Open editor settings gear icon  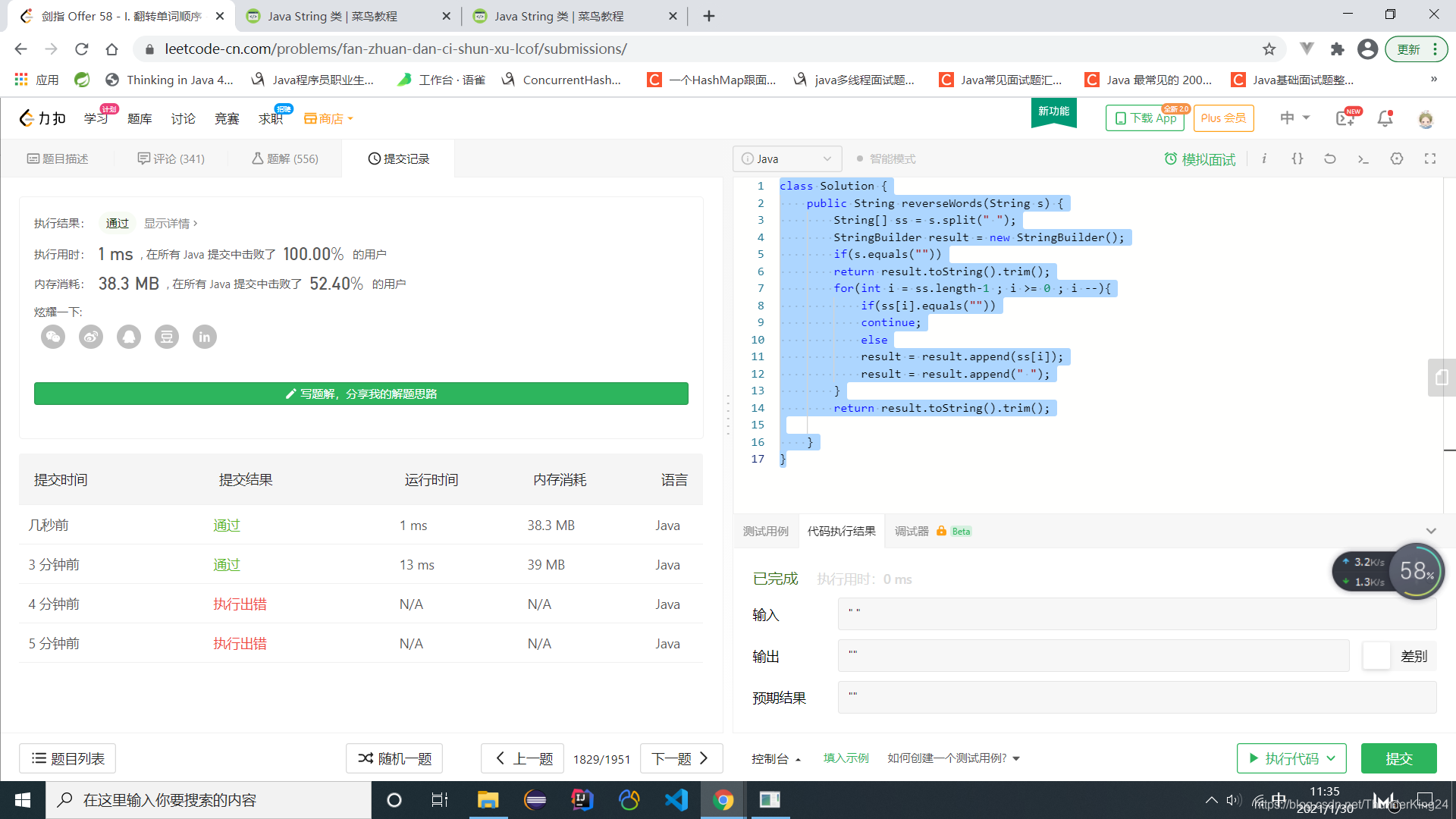1397,158
